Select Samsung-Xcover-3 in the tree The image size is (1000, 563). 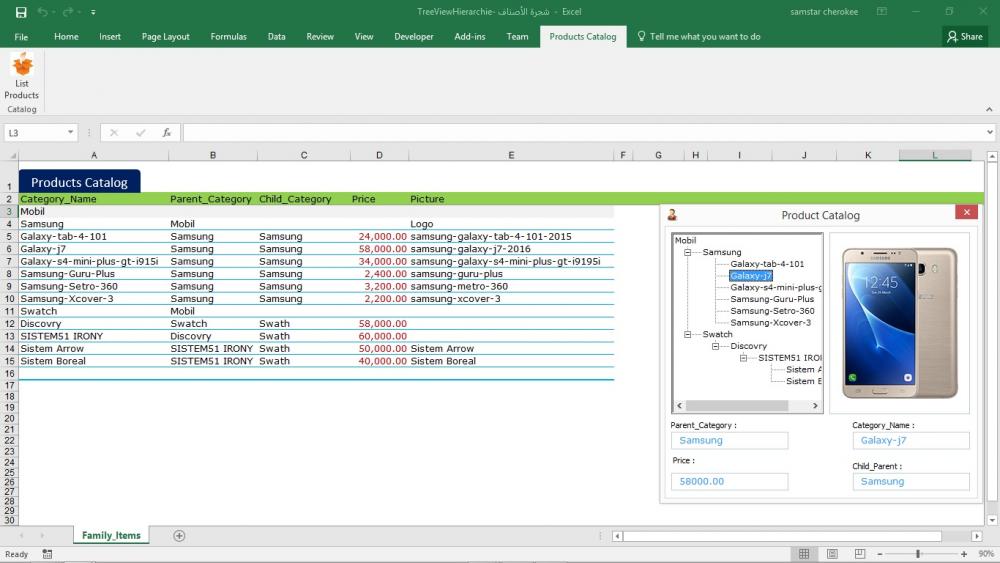point(770,323)
